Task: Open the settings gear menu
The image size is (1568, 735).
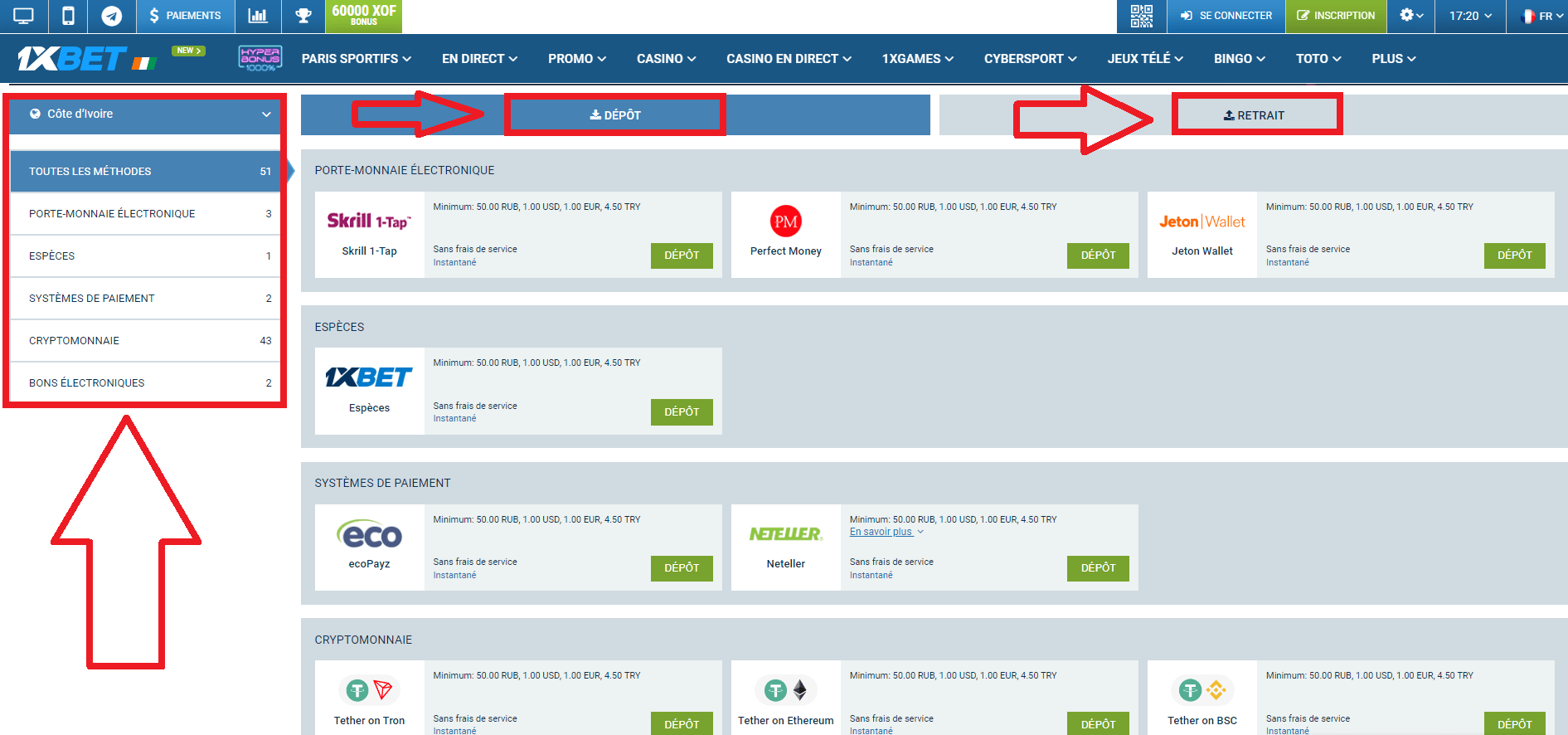Action: click(x=1411, y=16)
